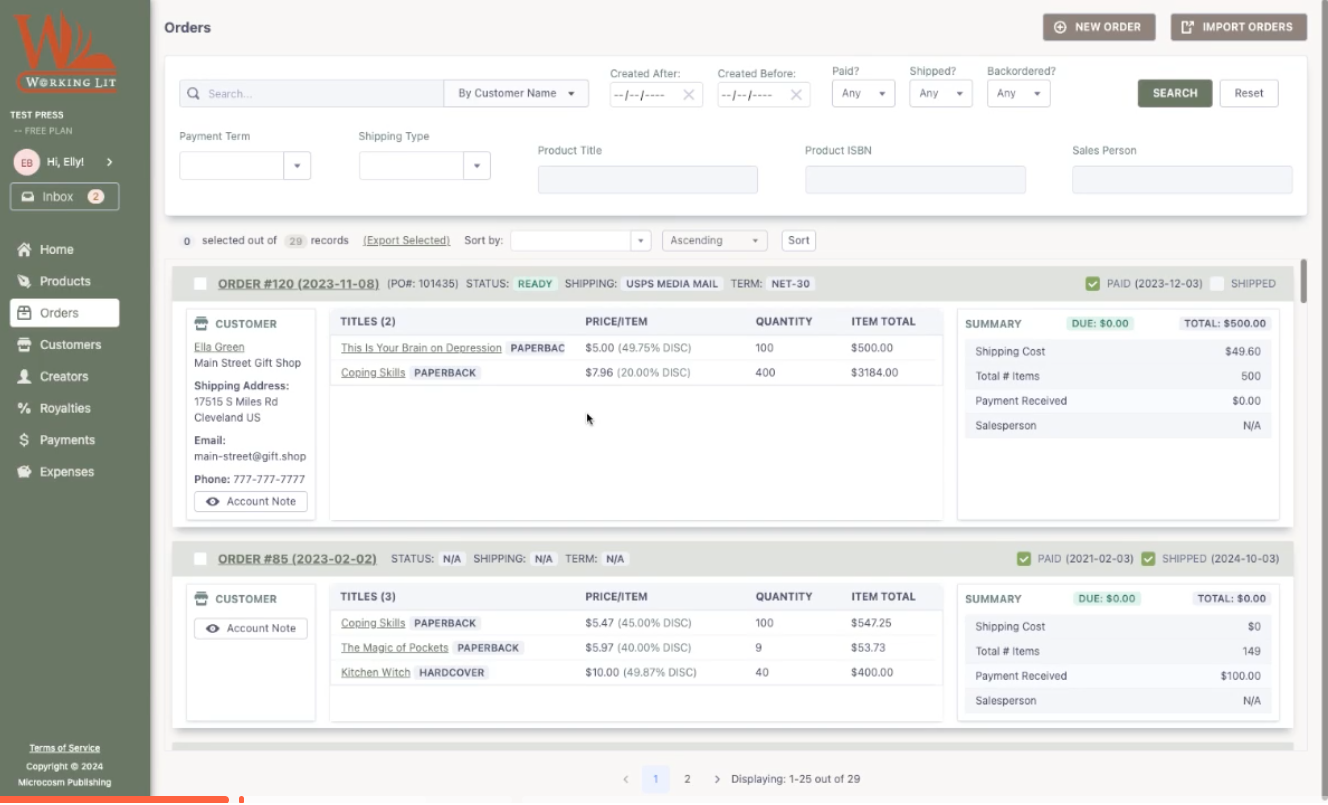Open the Creators section in sidebar
1328x805 pixels.
click(x=64, y=377)
